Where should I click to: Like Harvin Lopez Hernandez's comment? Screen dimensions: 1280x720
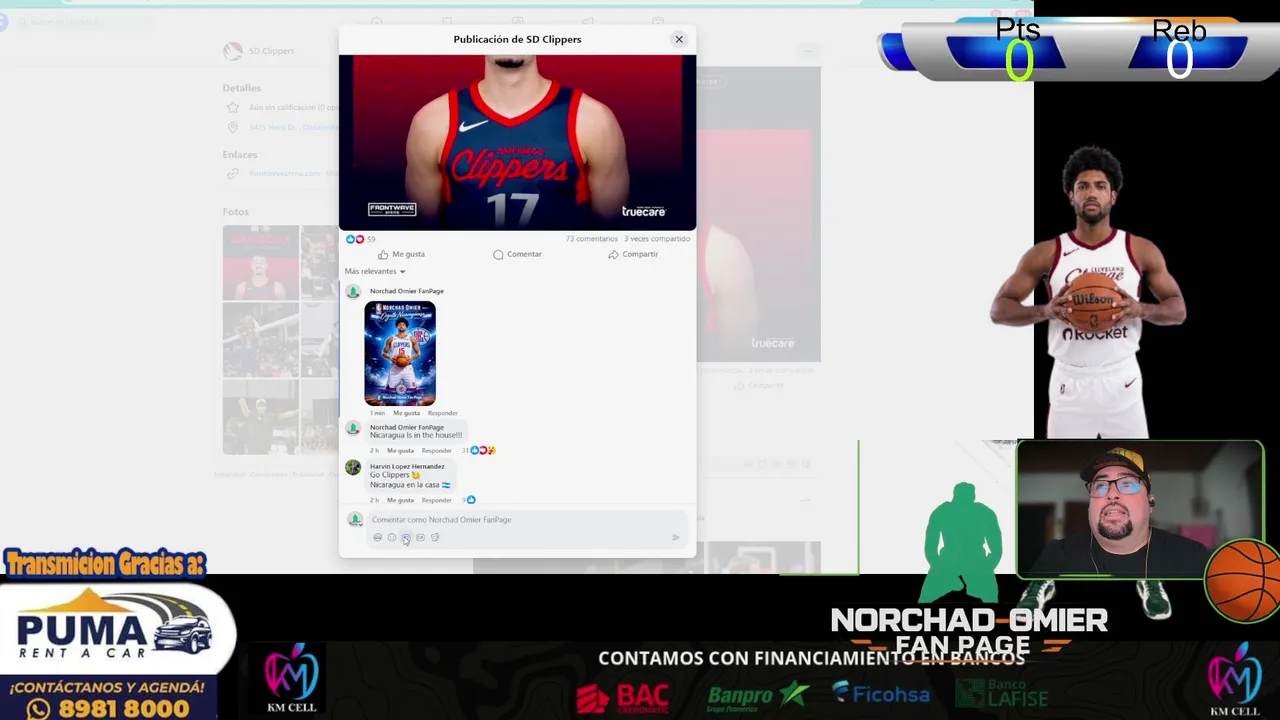[400, 500]
